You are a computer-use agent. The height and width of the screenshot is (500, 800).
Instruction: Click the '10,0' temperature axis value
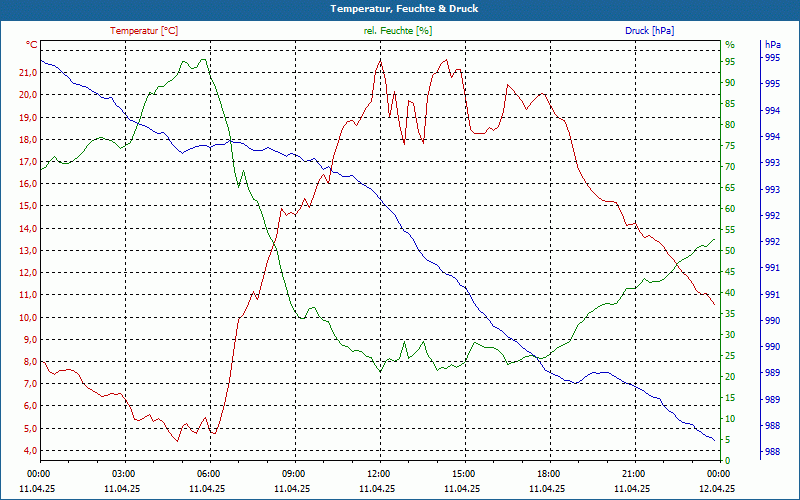click(x=28, y=317)
